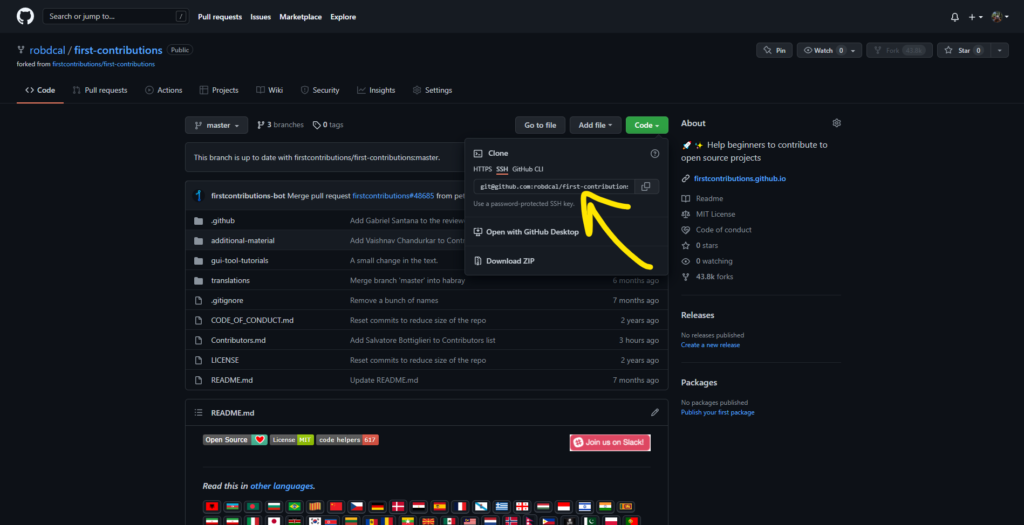This screenshot has width=1024, height=525.
Task: Copy the SSH clone URL
Action: click(x=645, y=187)
